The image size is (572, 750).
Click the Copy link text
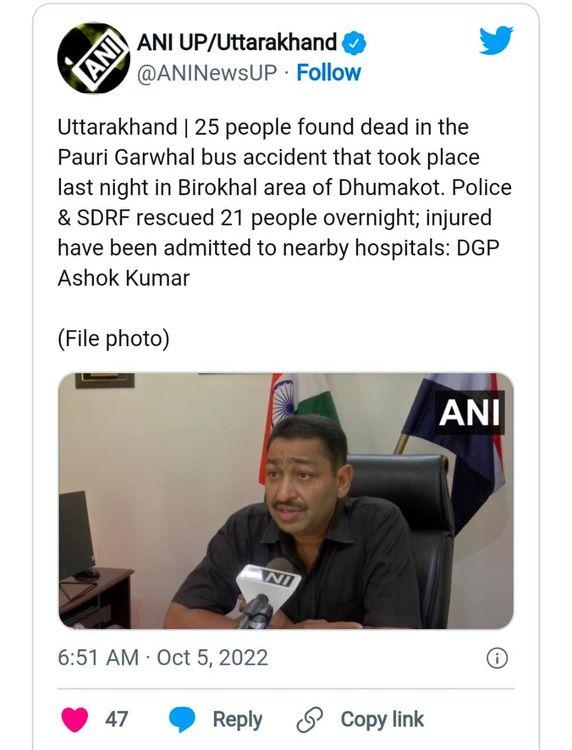click(x=382, y=719)
